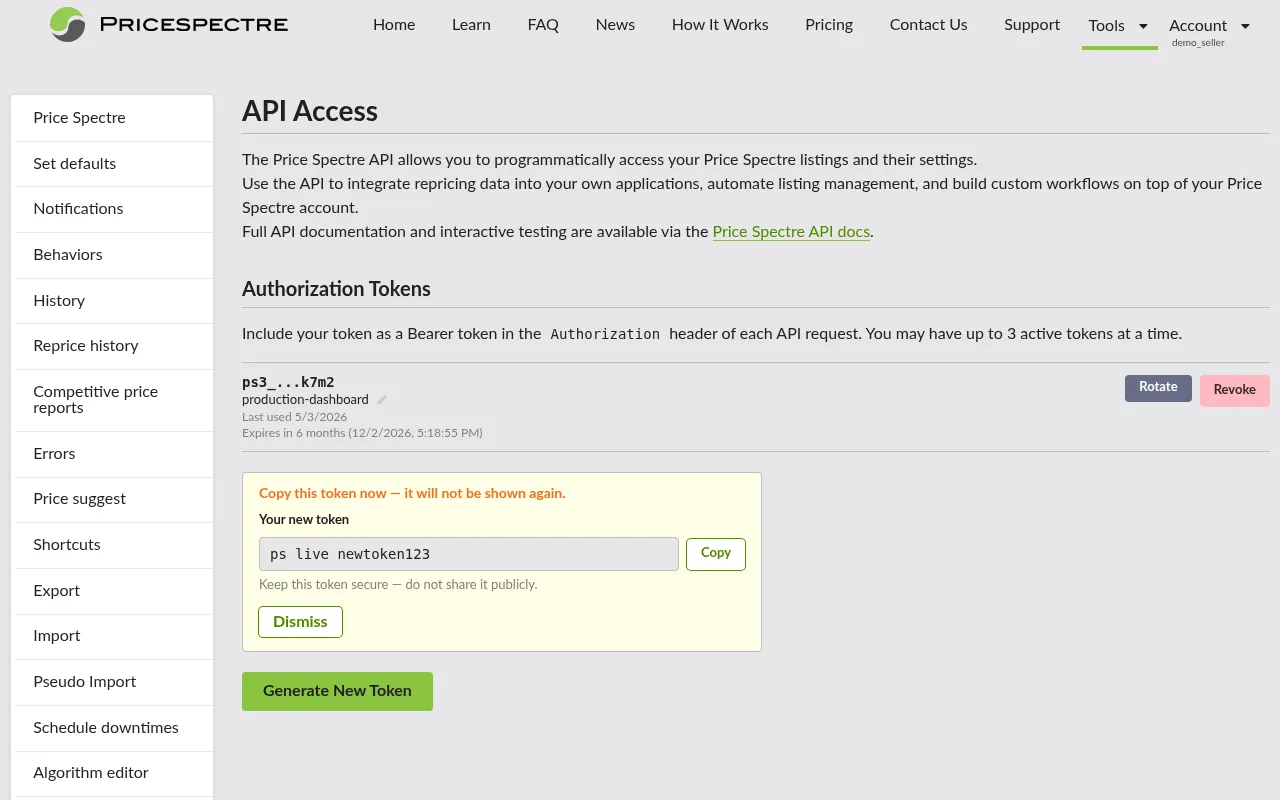The height and width of the screenshot is (800, 1280).
Task: Open the Home menu item
Action: [394, 25]
